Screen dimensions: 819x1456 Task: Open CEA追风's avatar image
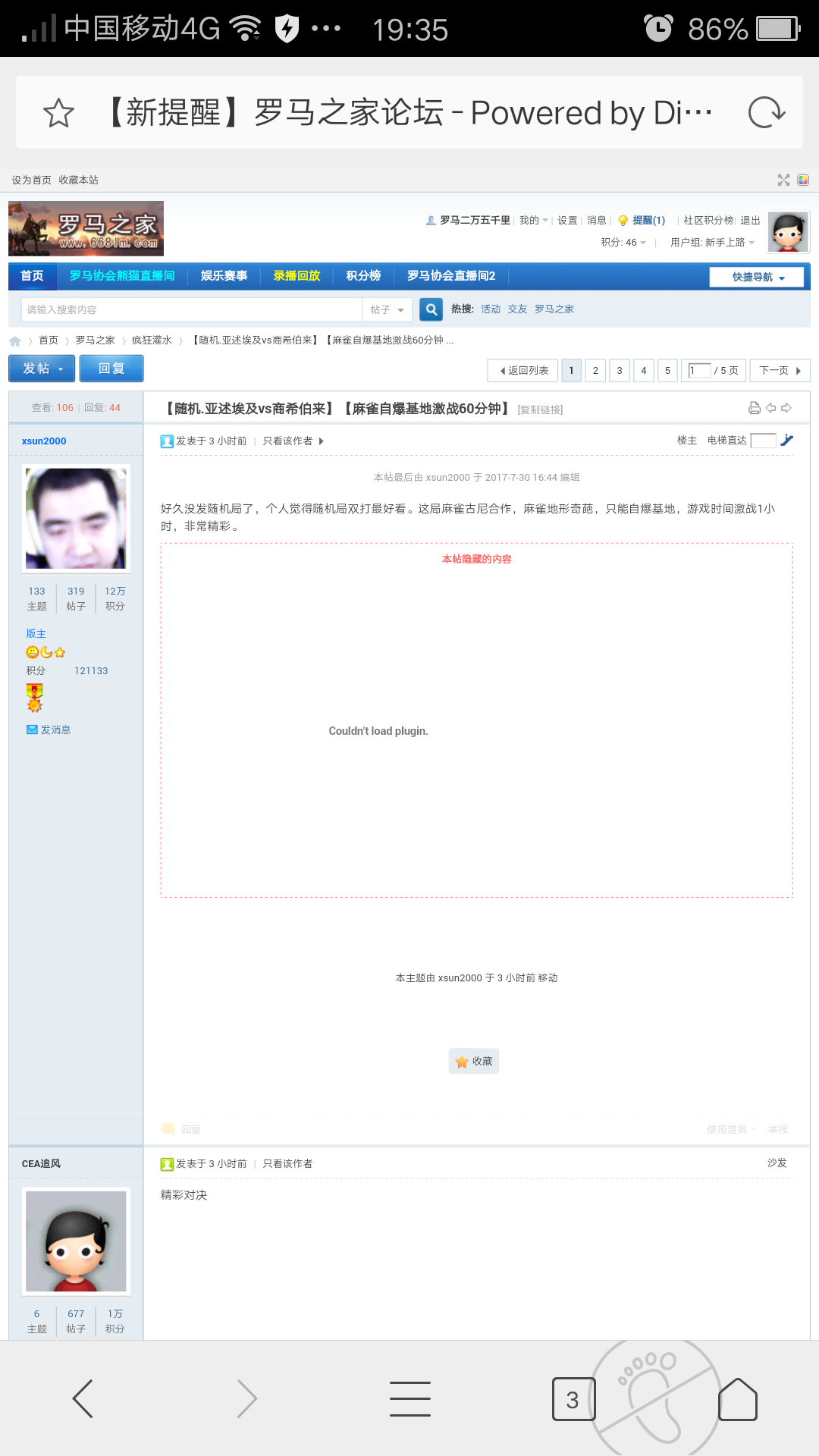click(76, 1241)
